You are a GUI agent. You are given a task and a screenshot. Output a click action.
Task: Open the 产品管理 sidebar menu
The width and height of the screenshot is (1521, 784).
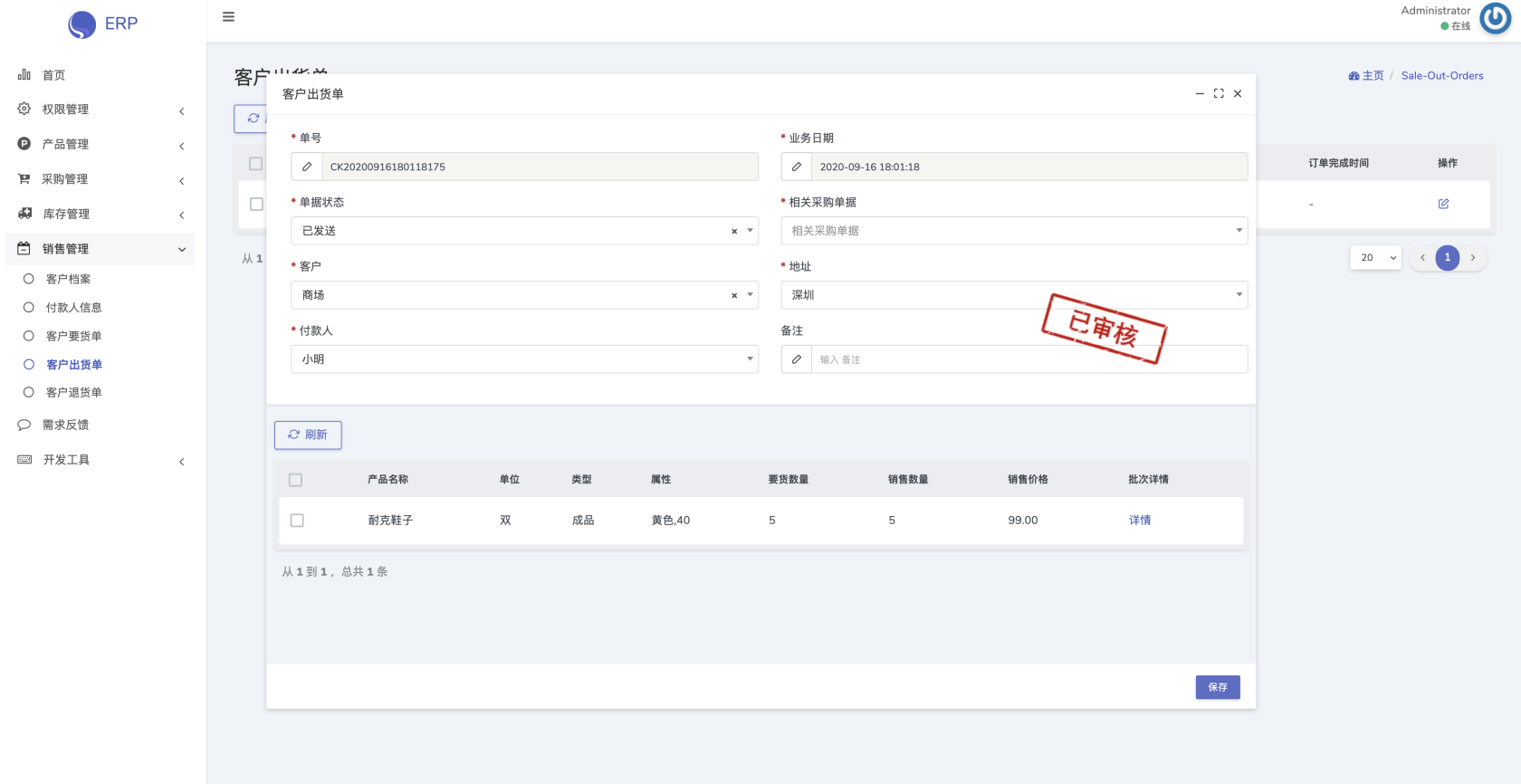[x=100, y=144]
